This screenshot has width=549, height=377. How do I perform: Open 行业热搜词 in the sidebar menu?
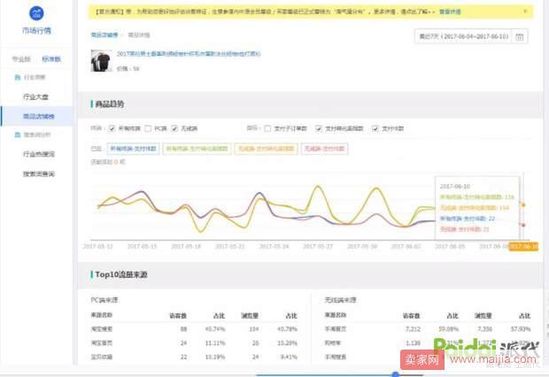[39, 154]
